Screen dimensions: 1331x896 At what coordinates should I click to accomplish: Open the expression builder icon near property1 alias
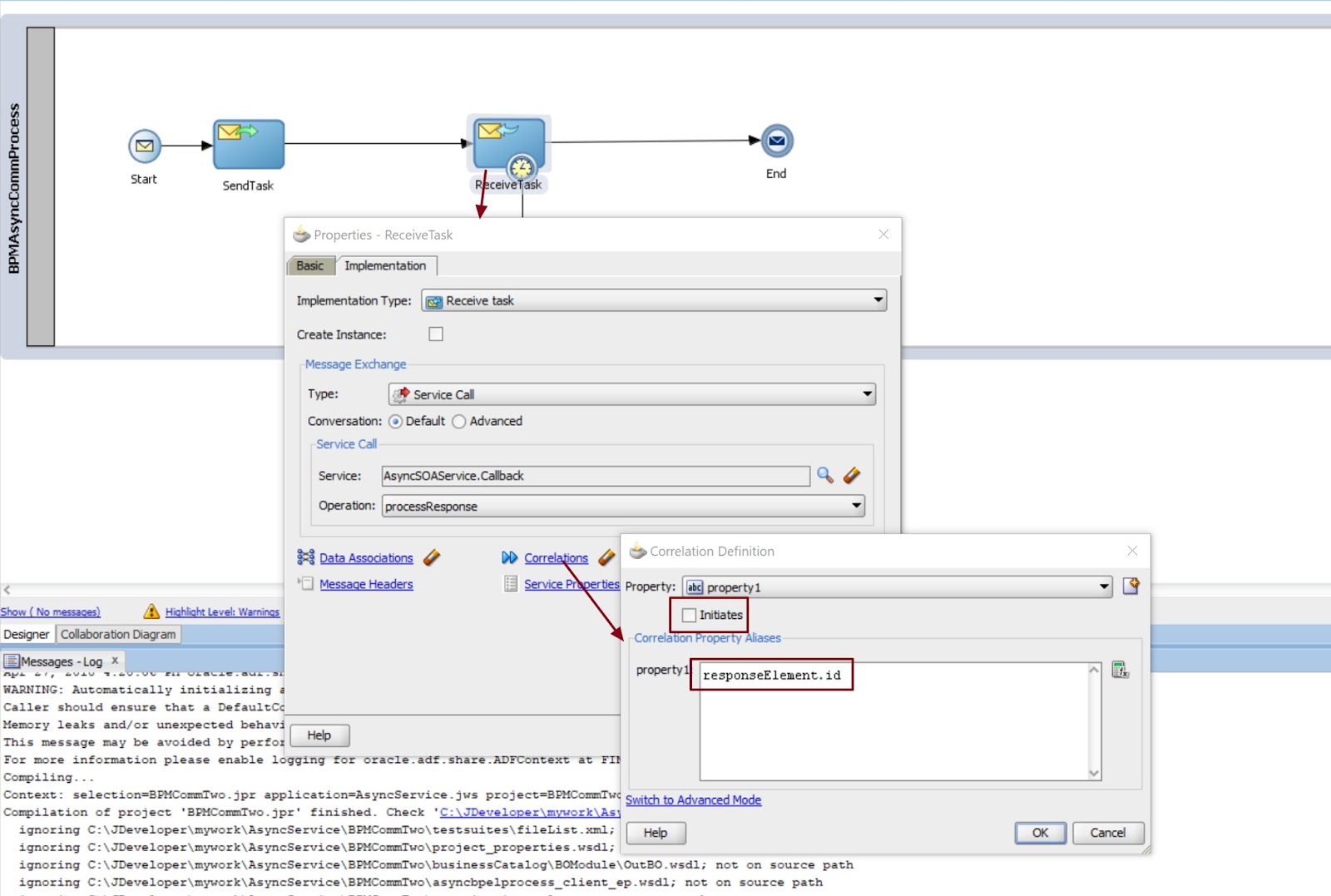click(1122, 668)
